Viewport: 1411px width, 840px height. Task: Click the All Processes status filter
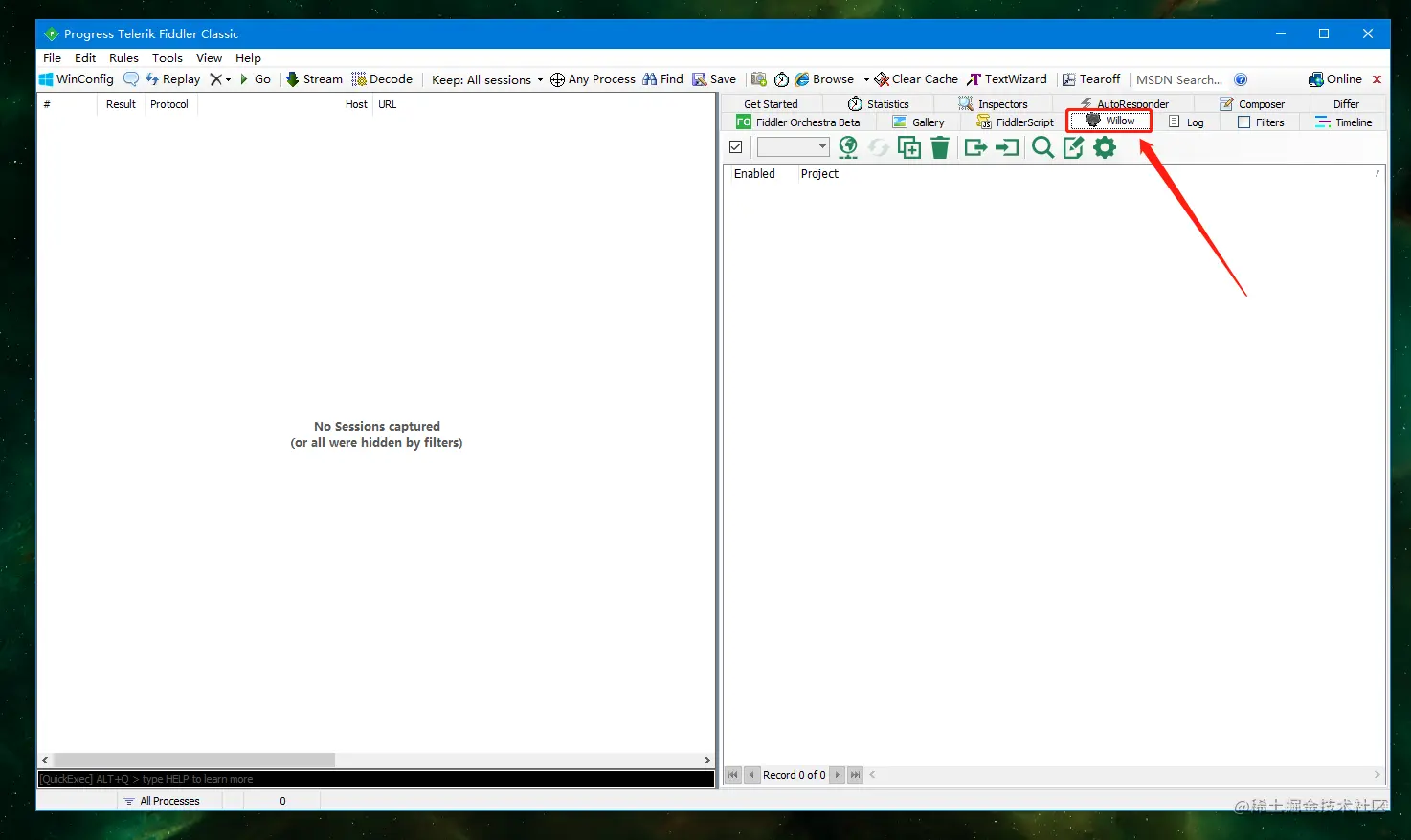point(162,801)
